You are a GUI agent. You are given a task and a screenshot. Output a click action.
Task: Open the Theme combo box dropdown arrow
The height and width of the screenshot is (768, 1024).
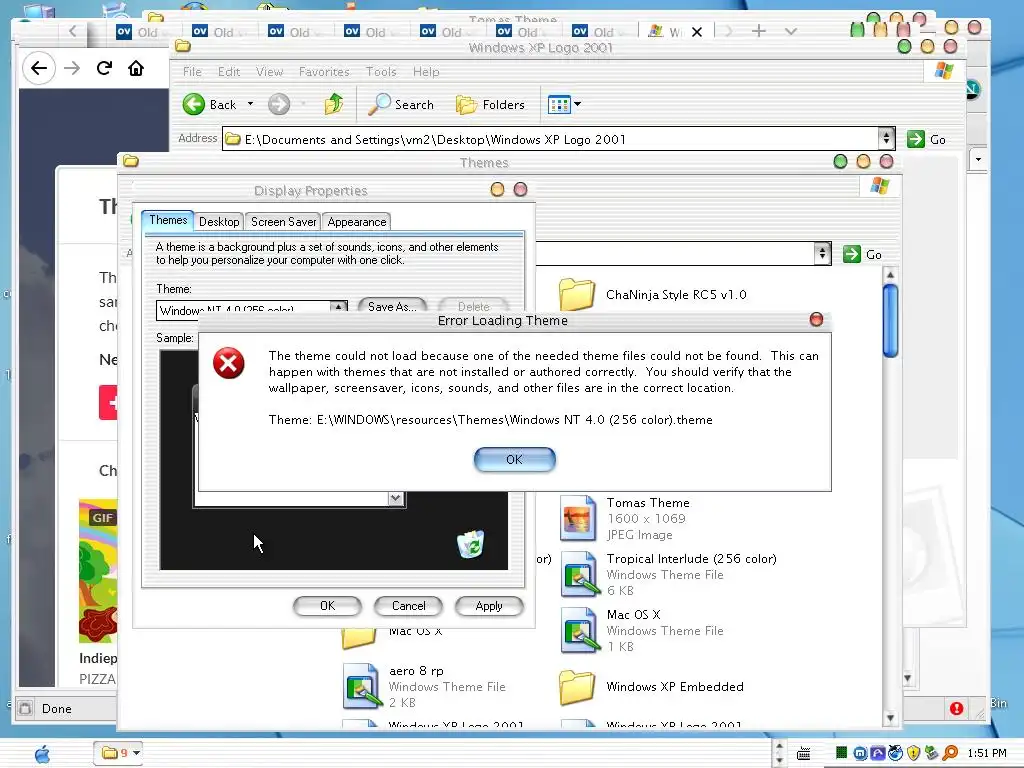[338, 308]
